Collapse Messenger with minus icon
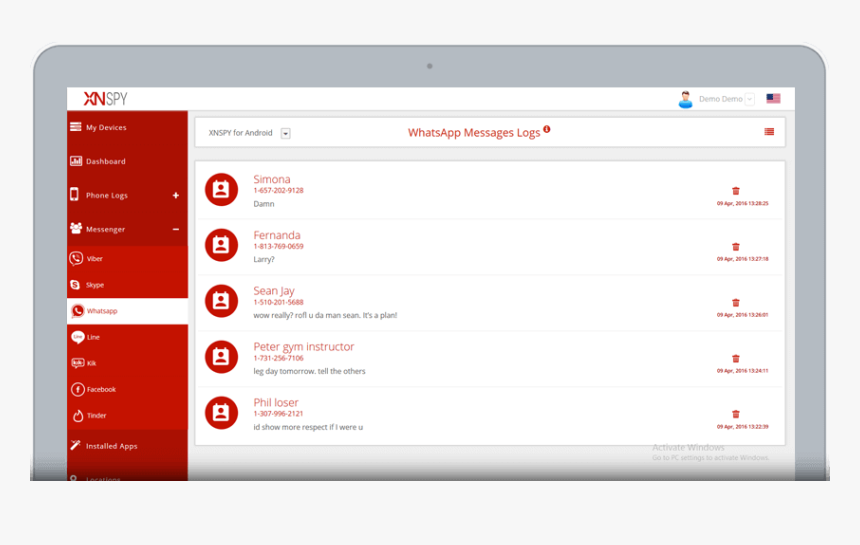This screenshot has width=860, height=545. coord(176,229)
